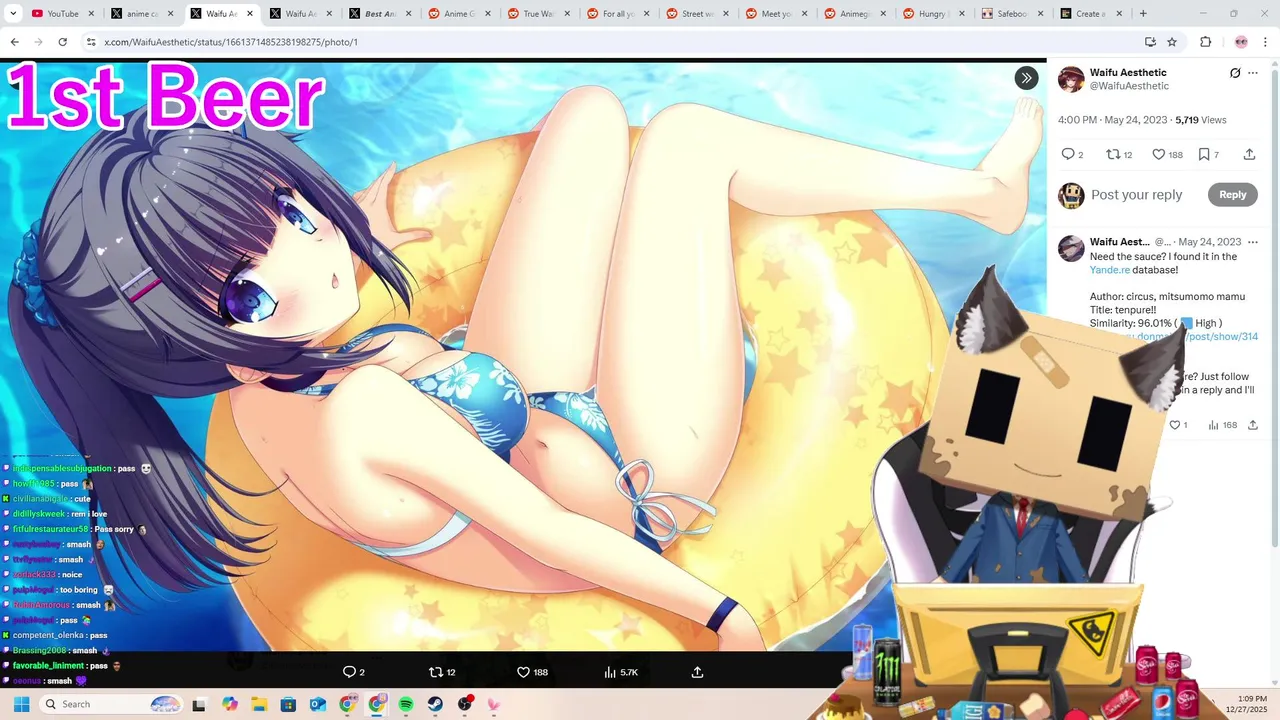Viewport: 1280px width, 720px height.
Task: Click the install app icon in the address bar
Action: click(x=1150, y=42)
